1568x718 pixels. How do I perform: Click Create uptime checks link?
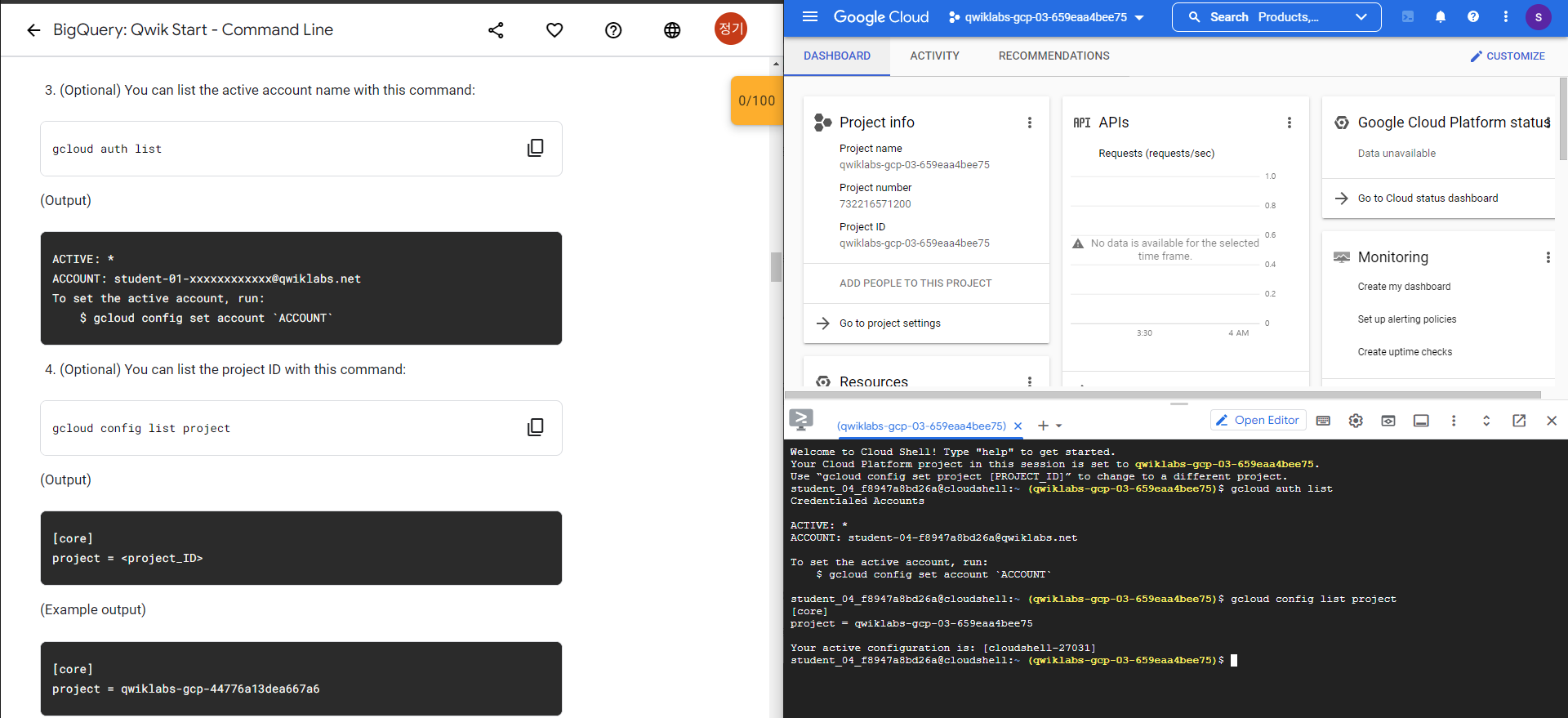(x=1405, y=352)
